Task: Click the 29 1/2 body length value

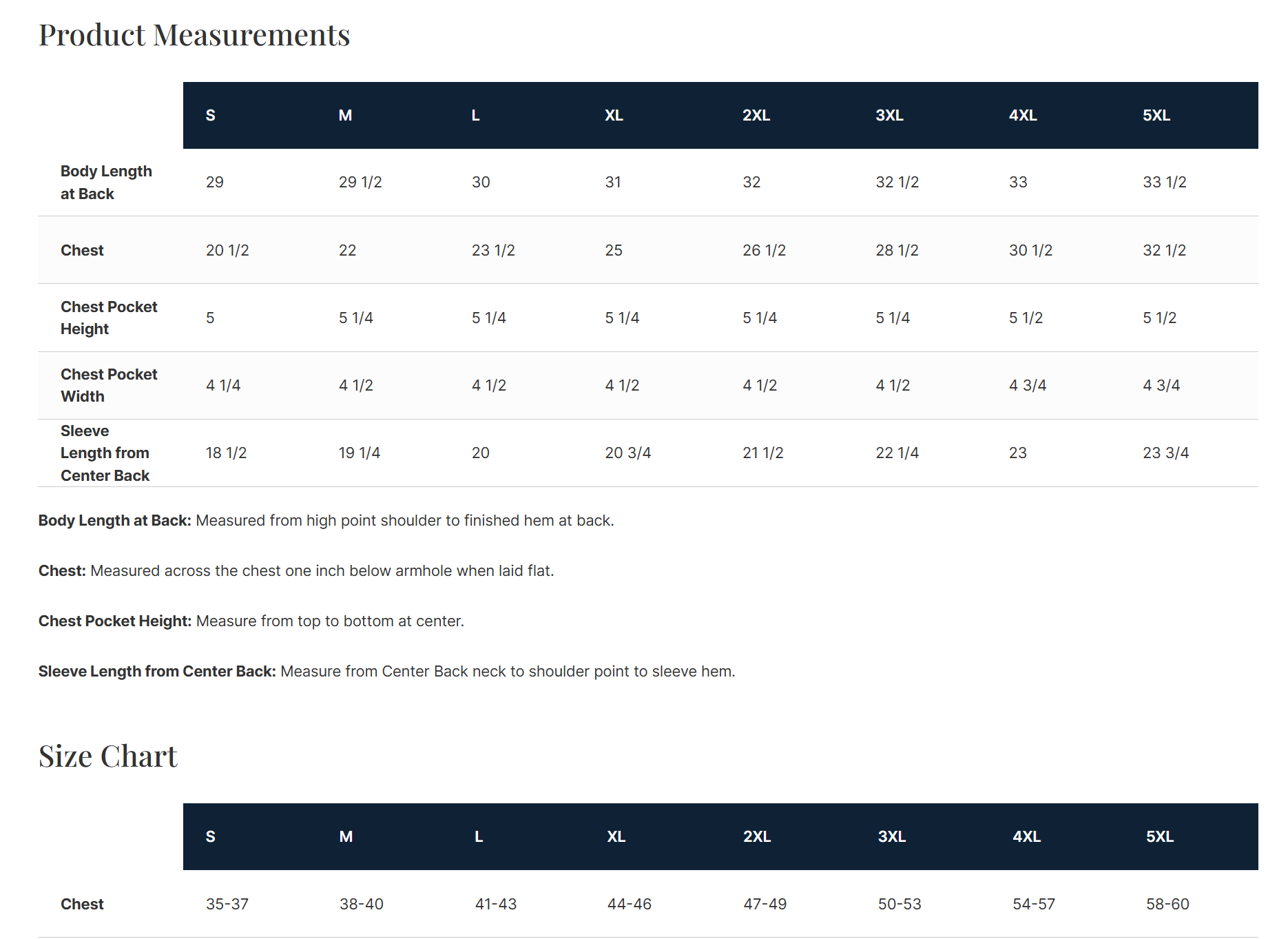Action: (360, 183)
